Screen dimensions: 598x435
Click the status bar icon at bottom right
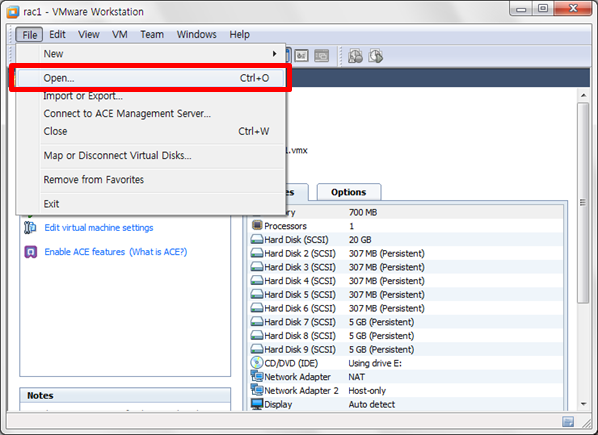coord(568,421)
